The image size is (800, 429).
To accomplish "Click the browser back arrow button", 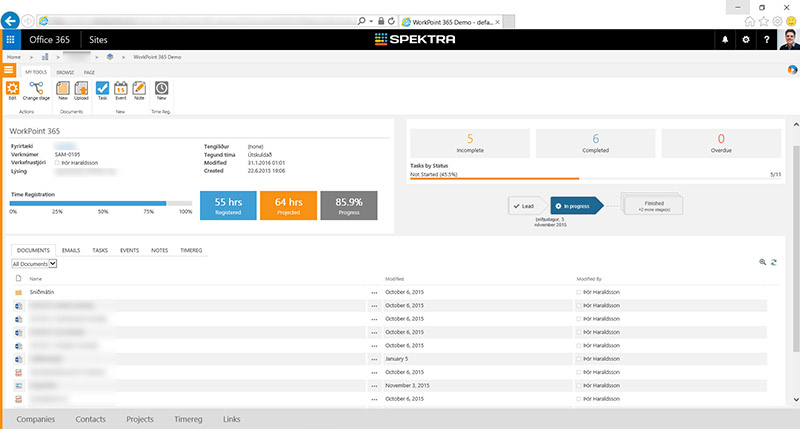I will (x=10, y=21).
